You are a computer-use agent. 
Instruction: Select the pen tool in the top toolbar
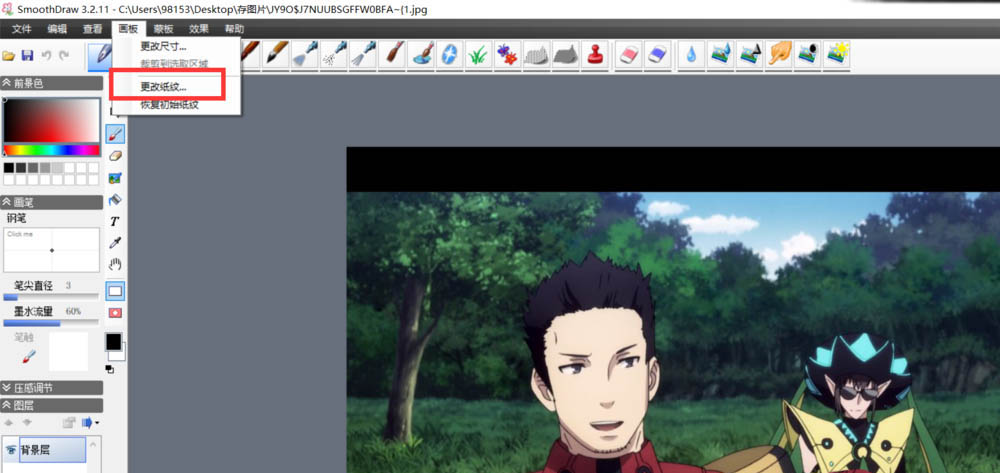coord(100,55)
